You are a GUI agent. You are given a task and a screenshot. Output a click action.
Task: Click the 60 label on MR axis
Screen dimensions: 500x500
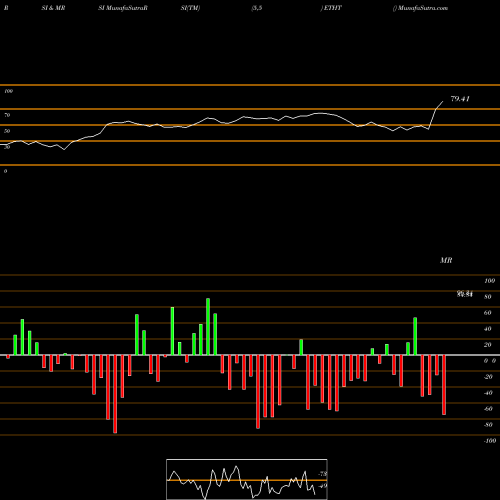488,313
